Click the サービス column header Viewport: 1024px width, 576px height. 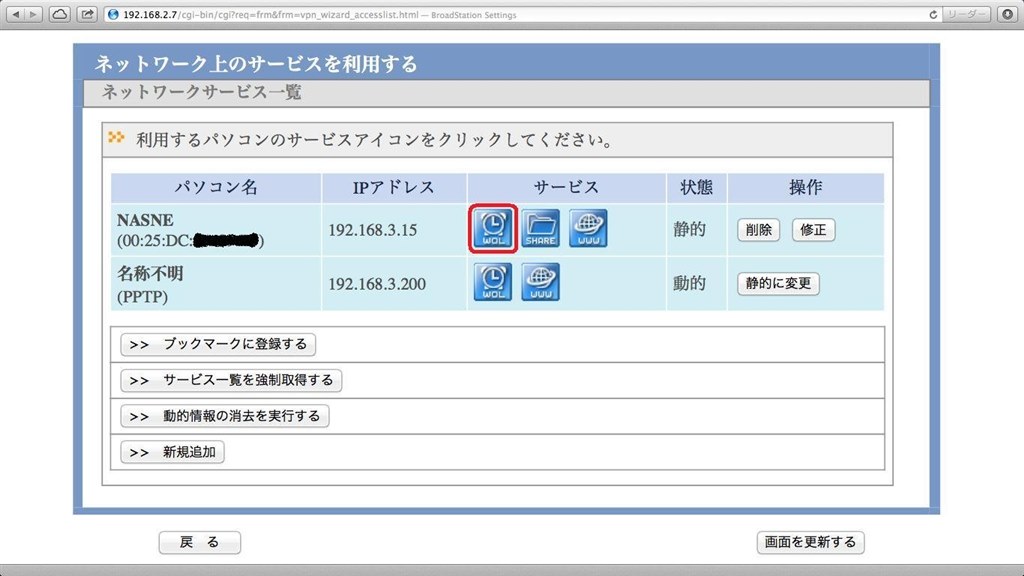tap(566, 187)
